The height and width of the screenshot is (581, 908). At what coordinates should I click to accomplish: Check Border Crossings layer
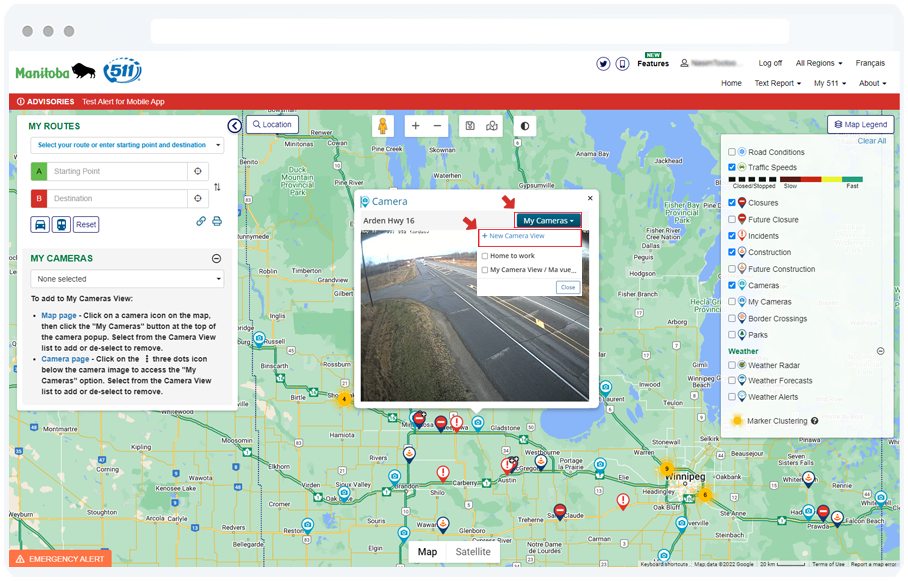(732, 319)
